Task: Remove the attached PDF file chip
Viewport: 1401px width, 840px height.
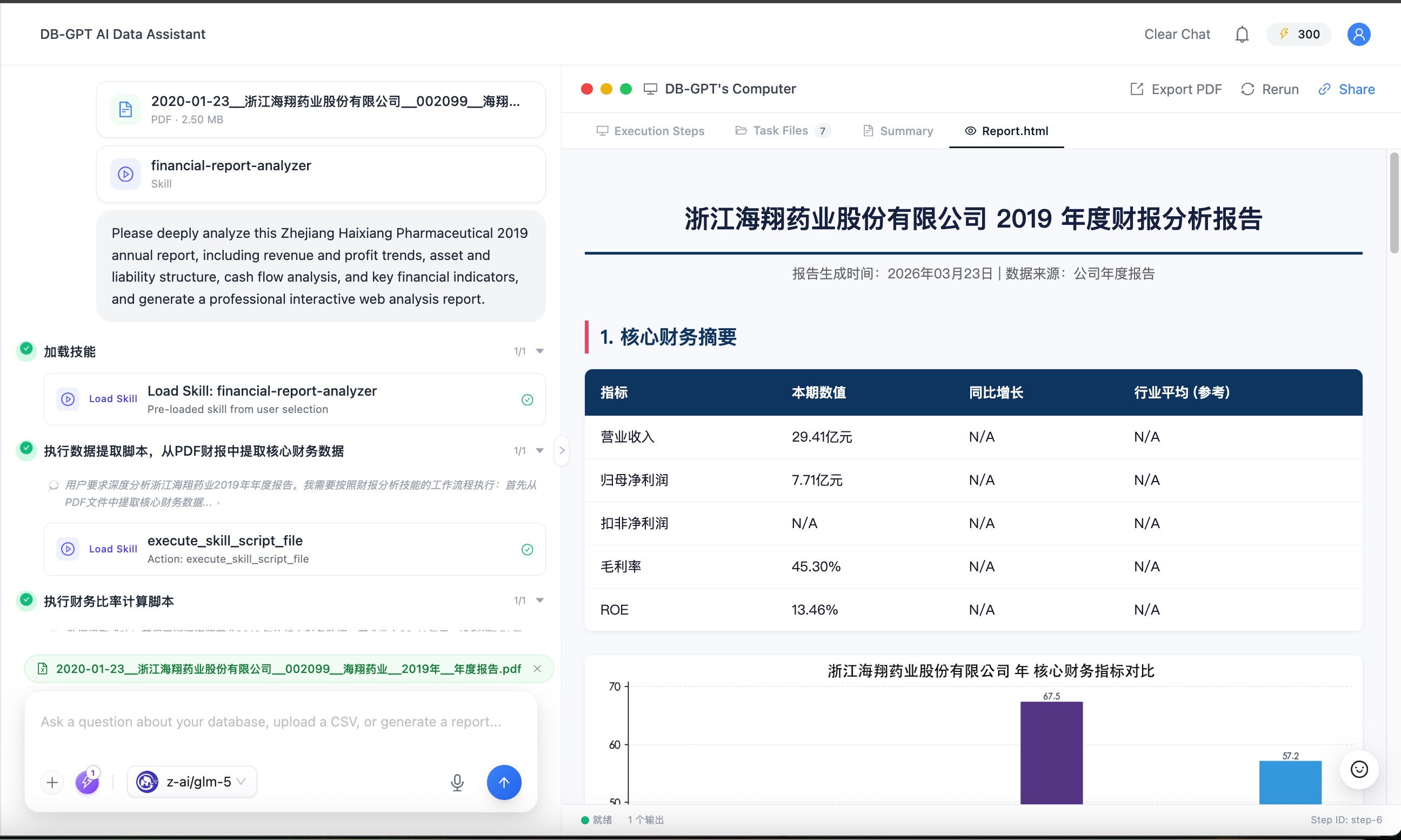Action: [x=537, y=669]
